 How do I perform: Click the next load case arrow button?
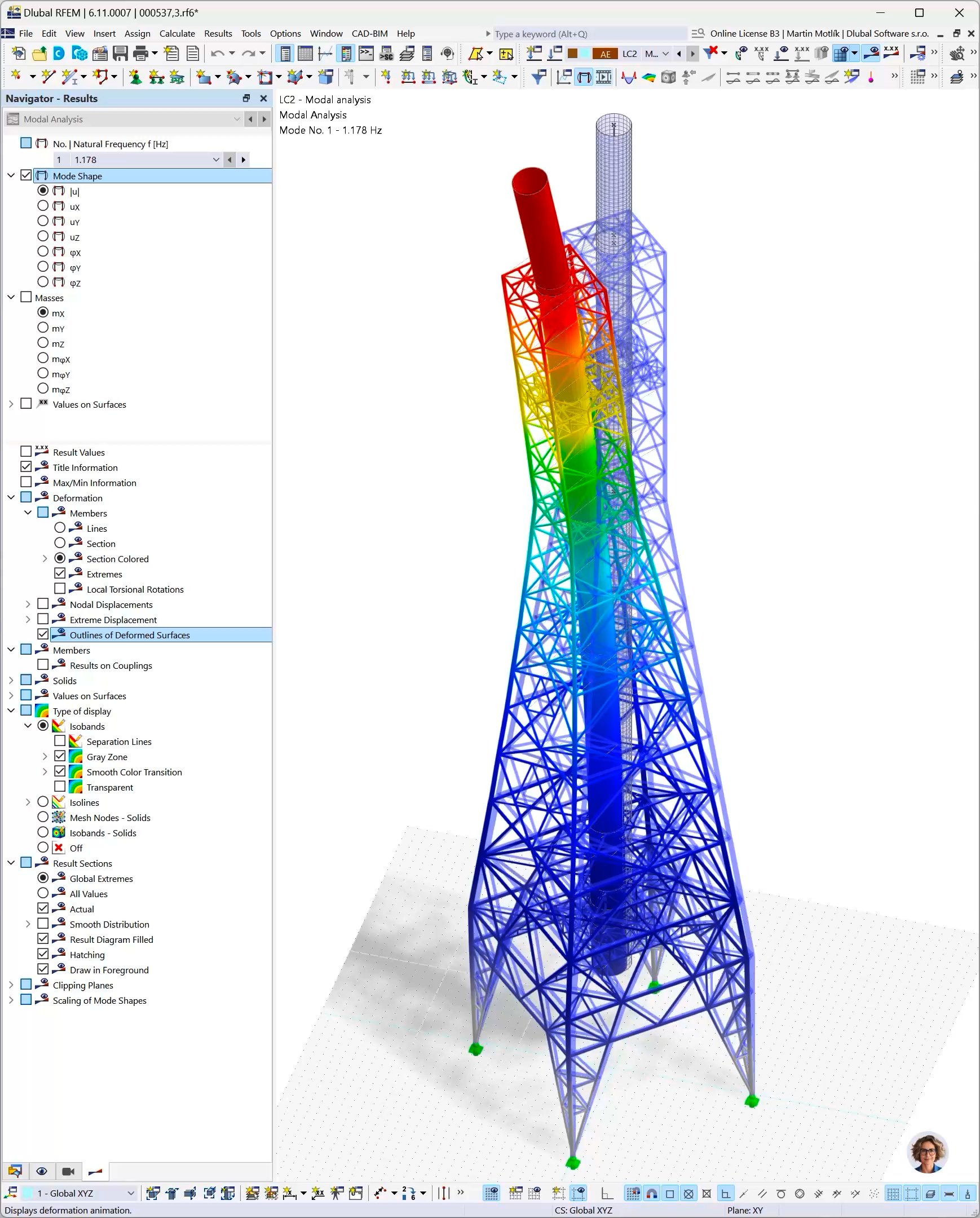pyautogui.click(x=692, y=54)
